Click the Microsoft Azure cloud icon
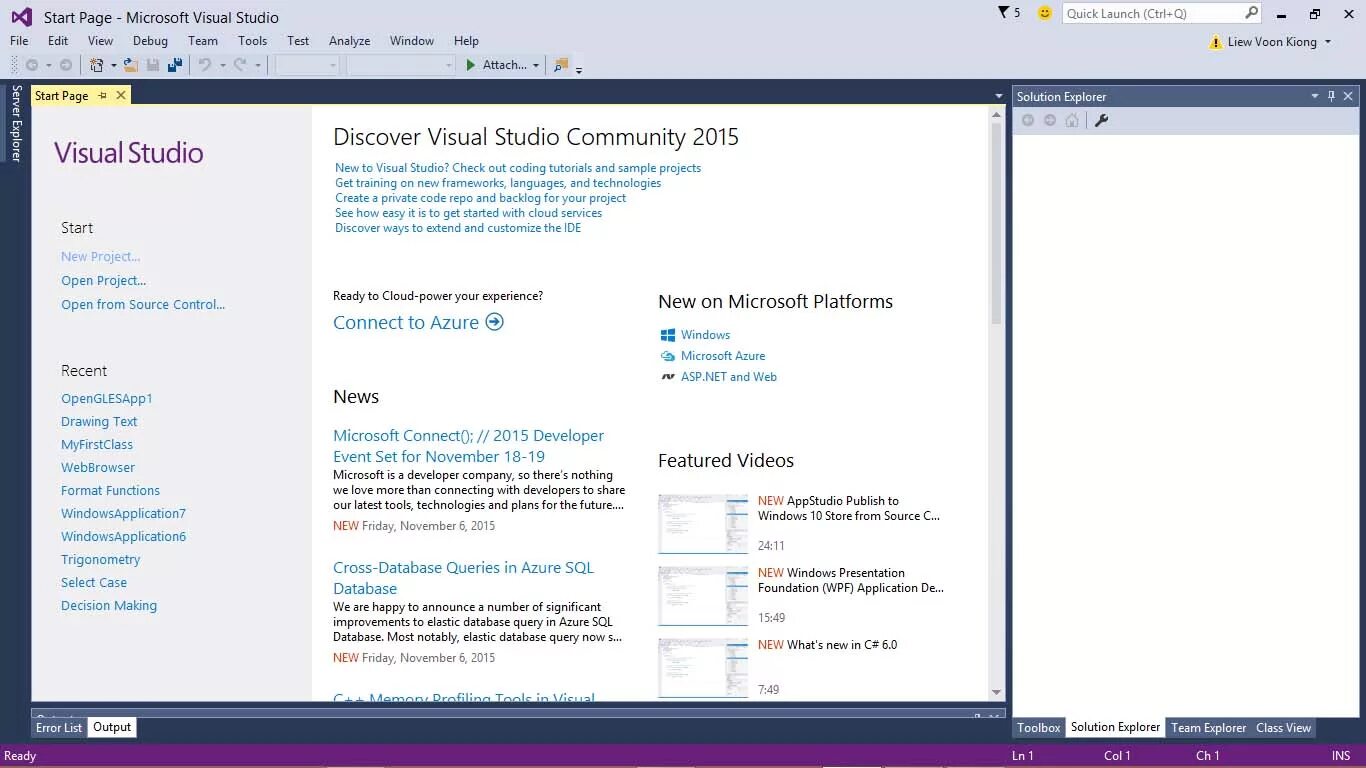 pyautogui.click(x=668, y=356)
